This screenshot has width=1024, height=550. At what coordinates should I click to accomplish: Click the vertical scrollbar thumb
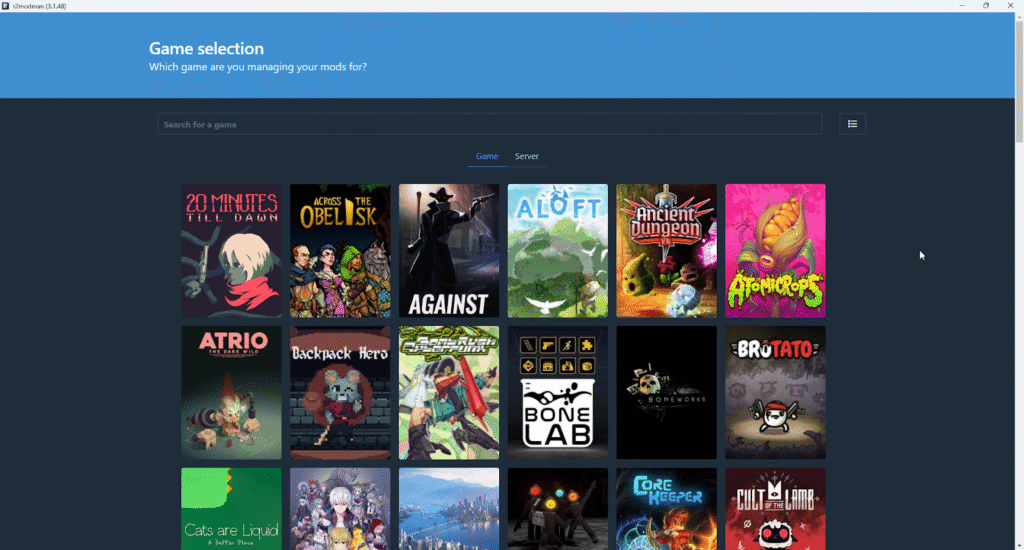(x=1019, y=80)
